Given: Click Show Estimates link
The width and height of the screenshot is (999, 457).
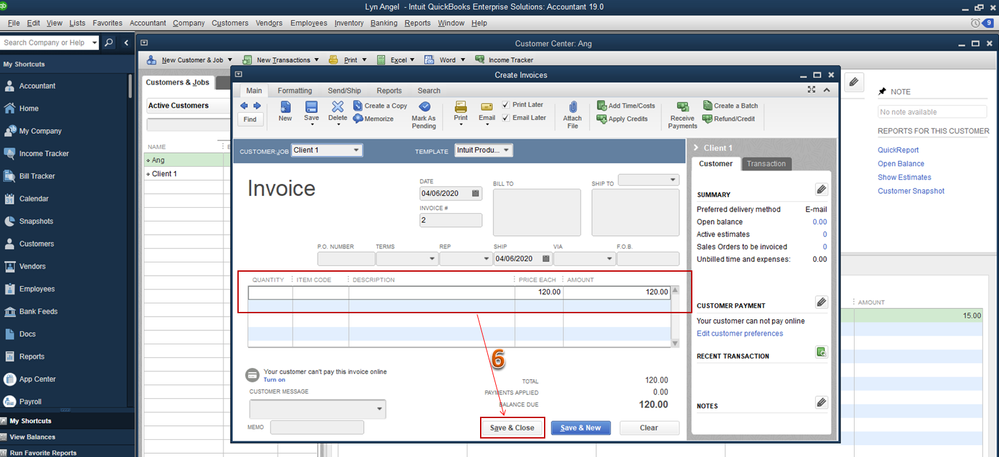Looking at the screenshot, I should (x=905, y=177).
